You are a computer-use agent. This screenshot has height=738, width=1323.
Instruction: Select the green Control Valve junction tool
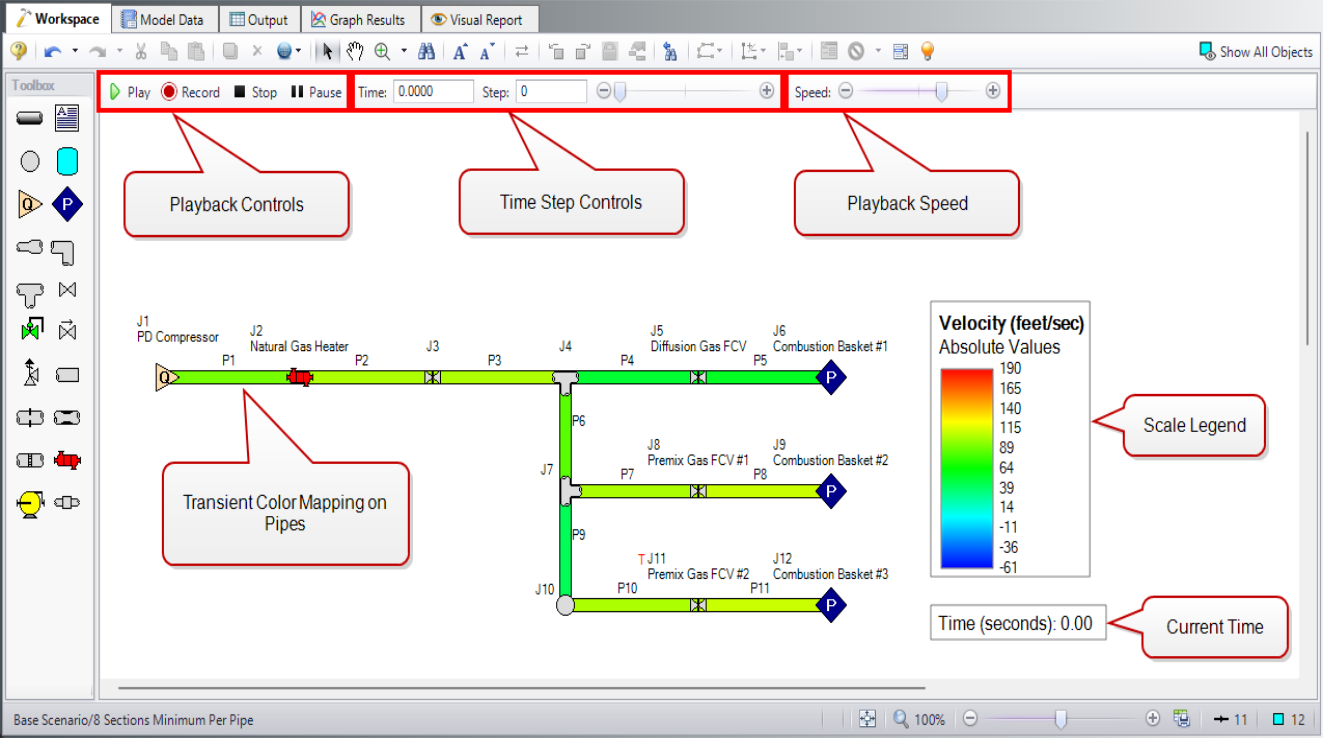(29, 330)
